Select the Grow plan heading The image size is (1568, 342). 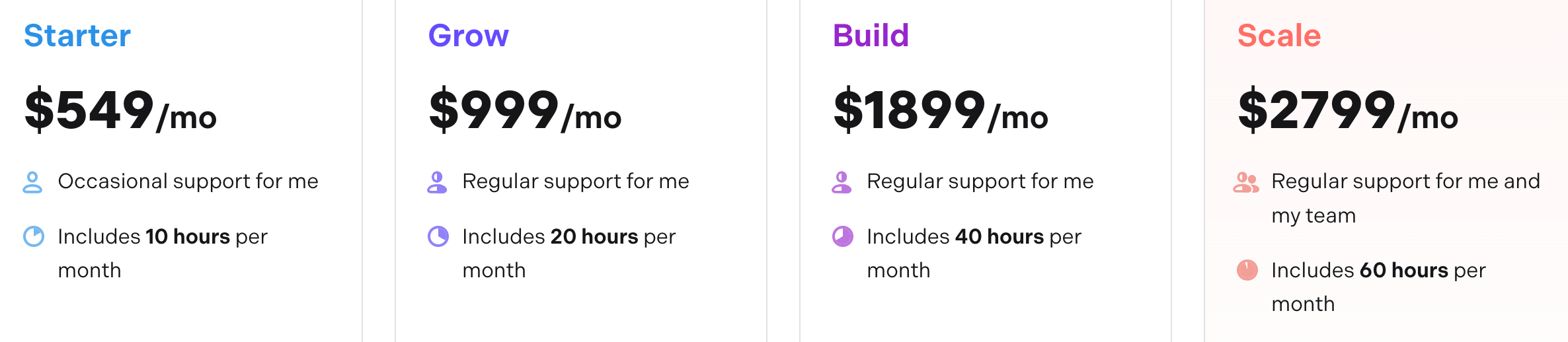(x=469, y=36)
